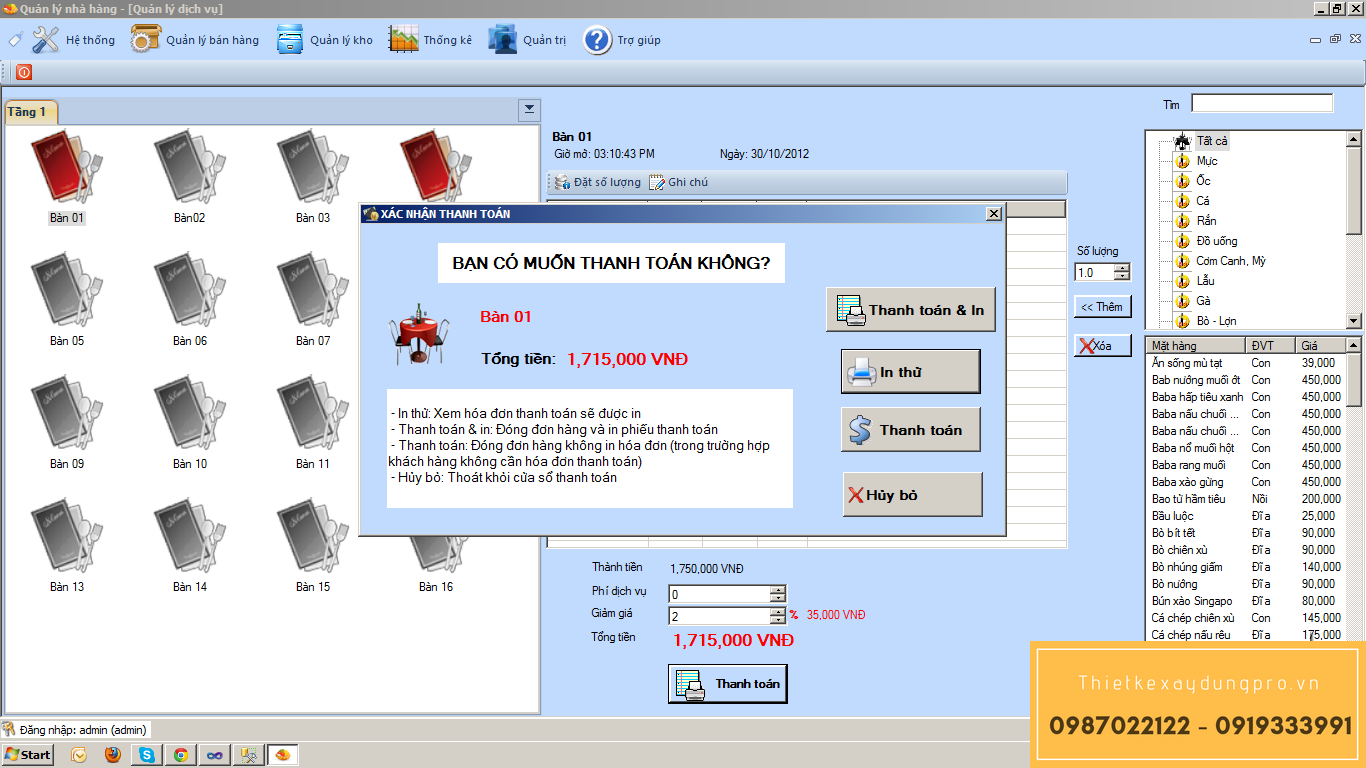Close the Xác nhận thanh toán dialog

(993, 213)
